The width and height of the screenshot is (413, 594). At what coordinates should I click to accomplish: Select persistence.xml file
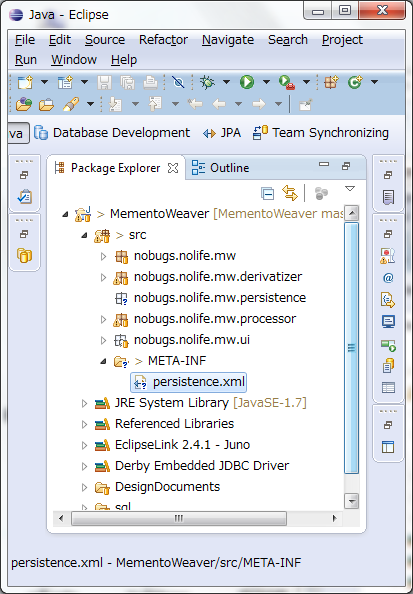(x=188, y=382)
